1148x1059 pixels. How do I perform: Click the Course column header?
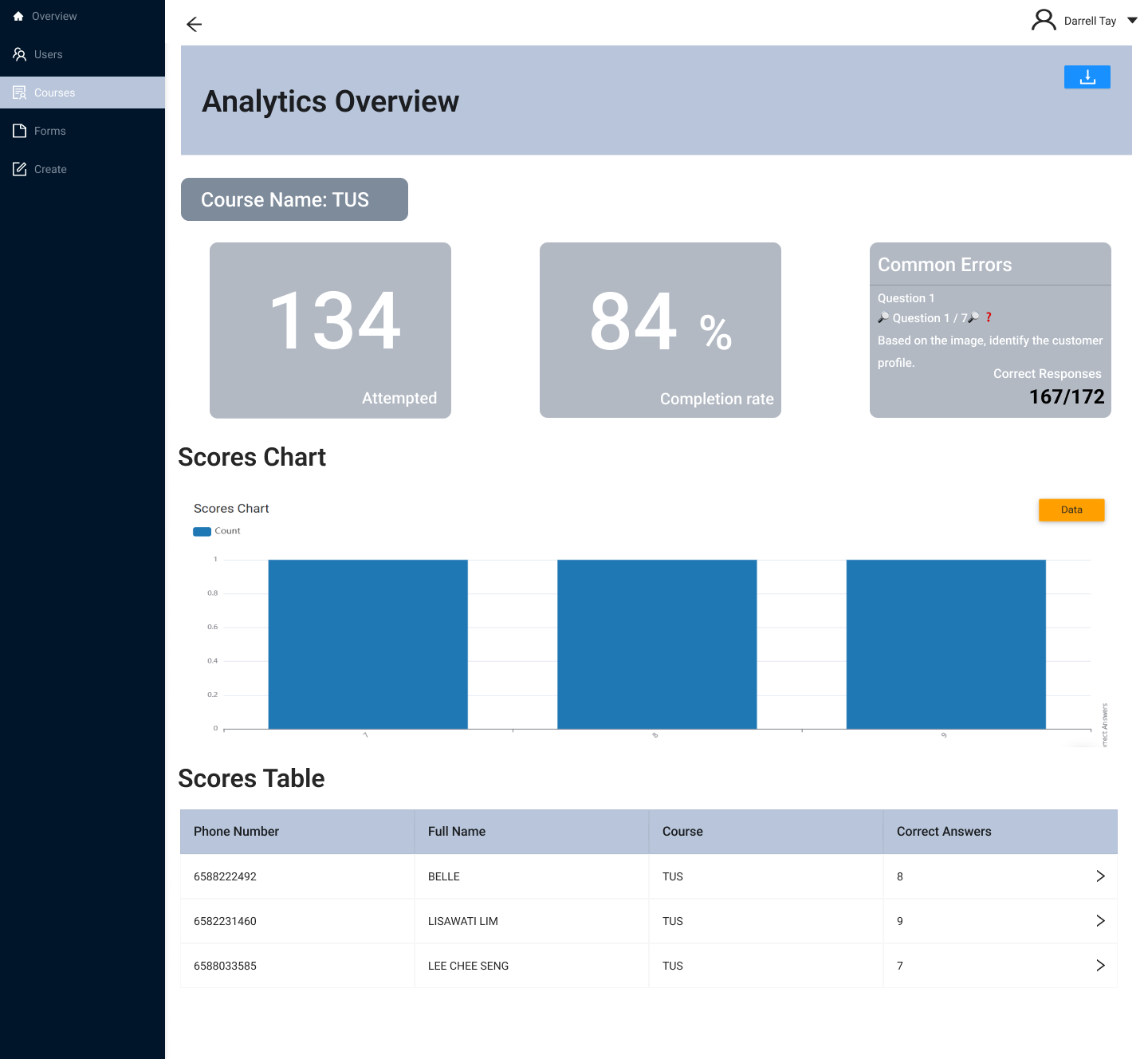pyautogui.click(x=766, y=832)
